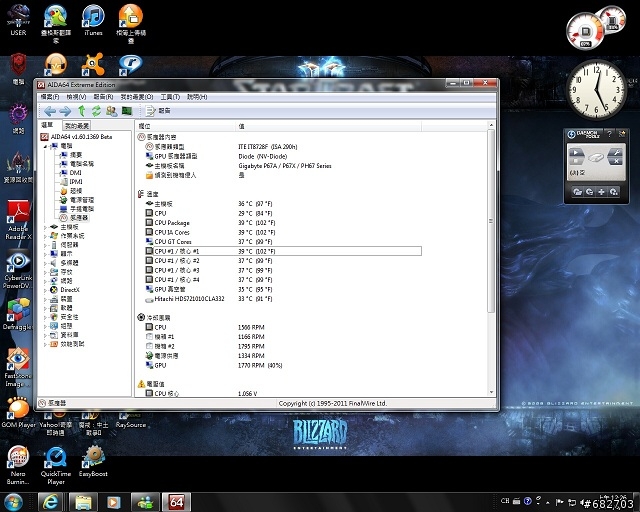This screenshot has height=512, width=640.
Task: Select the CPU Package temperature row
Action: [283, 223]
